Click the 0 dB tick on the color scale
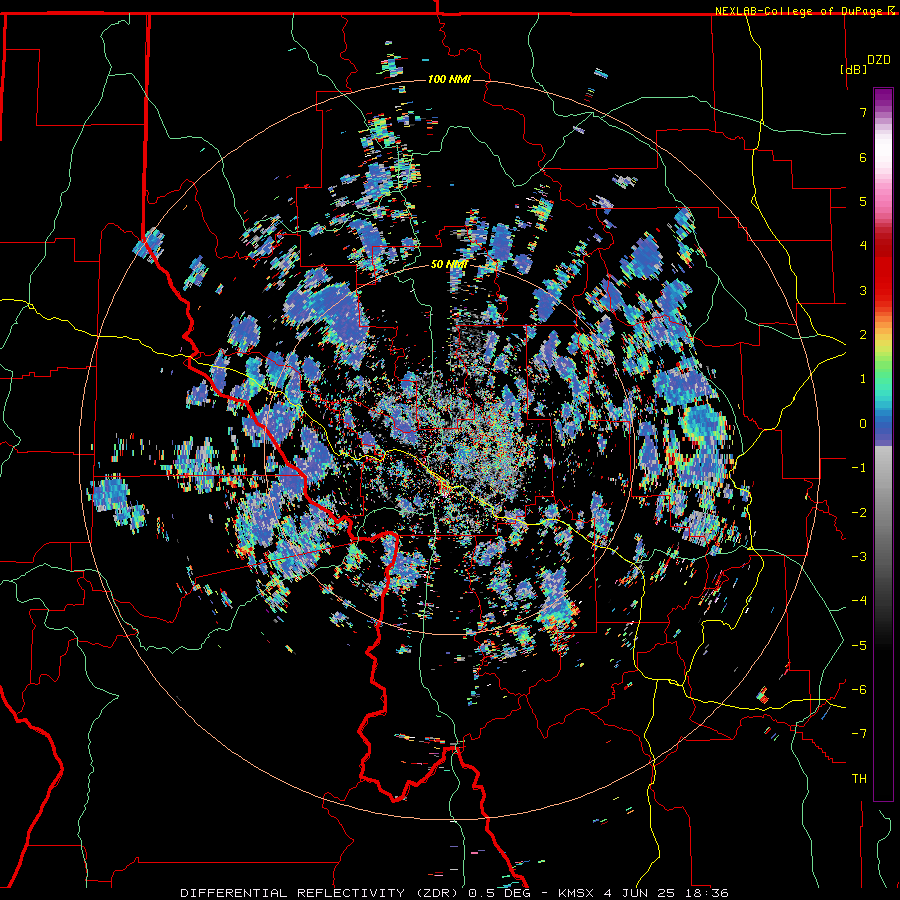Screen dimensions: 900x900 (863, 424)
